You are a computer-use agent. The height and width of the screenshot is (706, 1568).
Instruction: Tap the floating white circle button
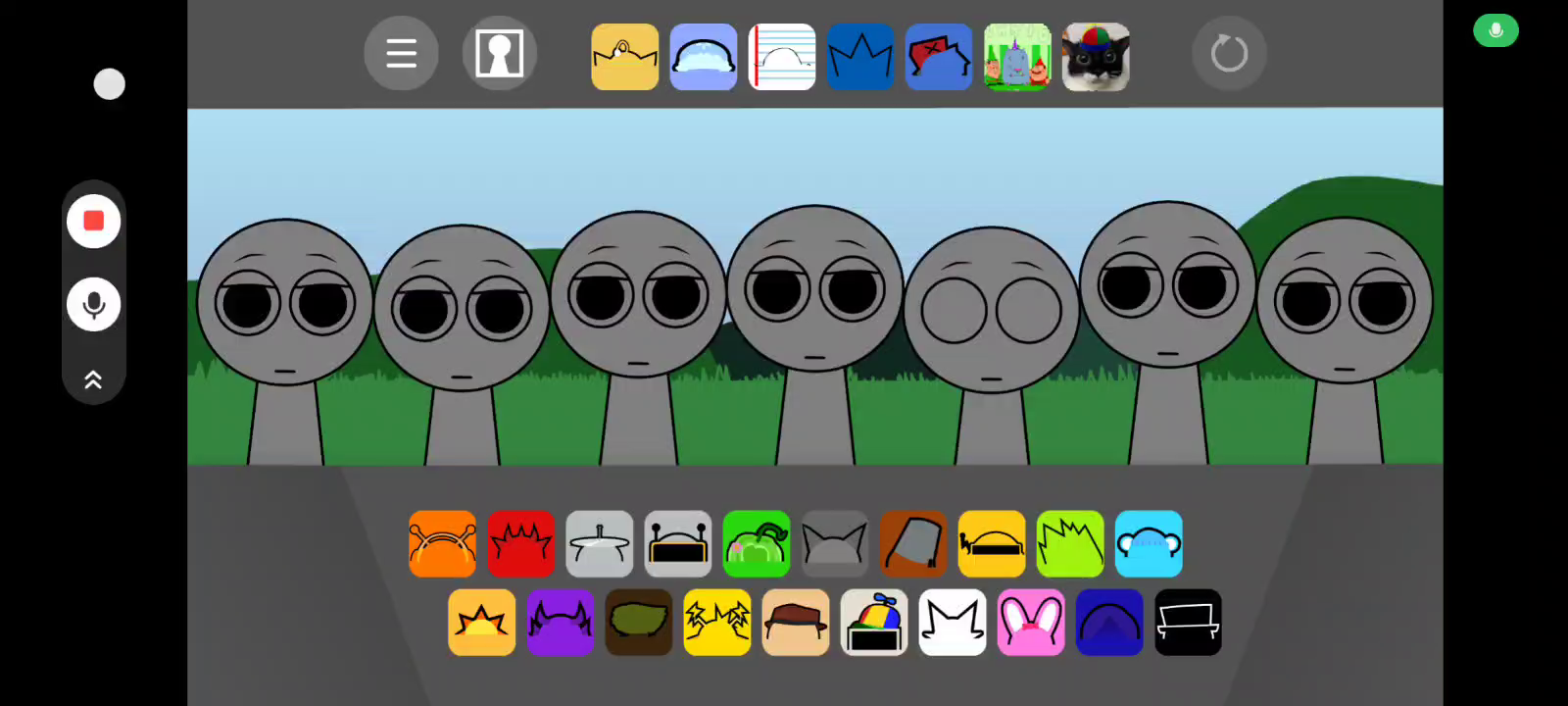pos(110,84)
